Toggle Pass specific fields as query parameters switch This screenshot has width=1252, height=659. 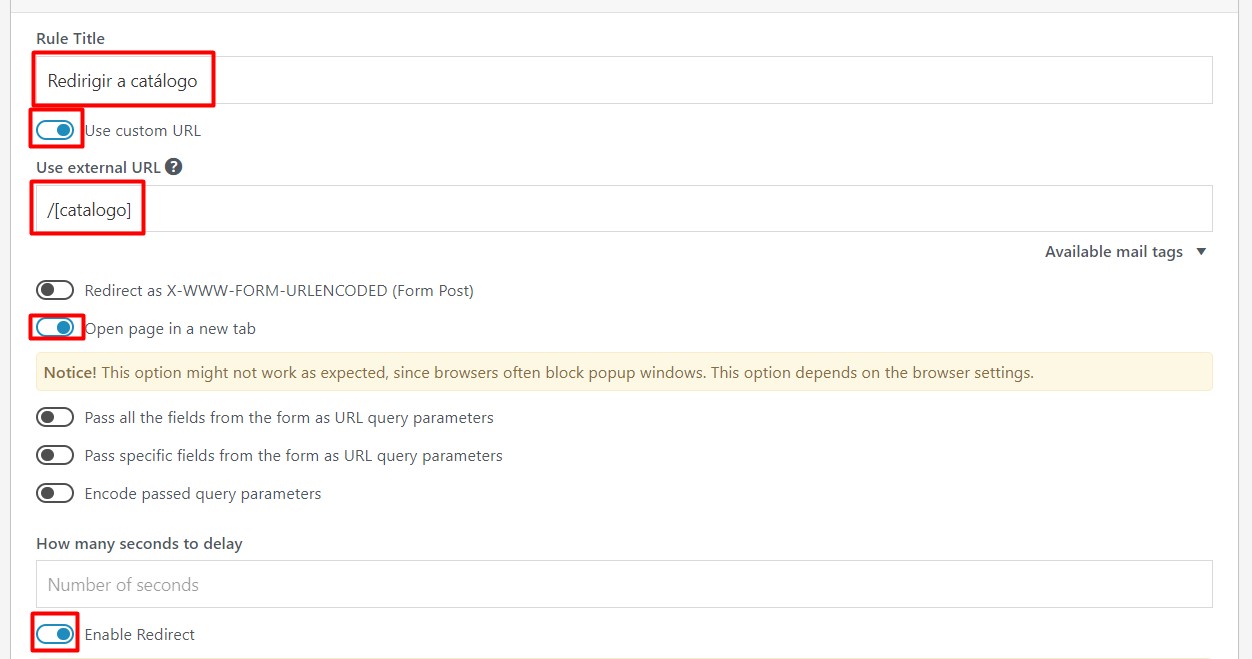(x=55, y=455)
